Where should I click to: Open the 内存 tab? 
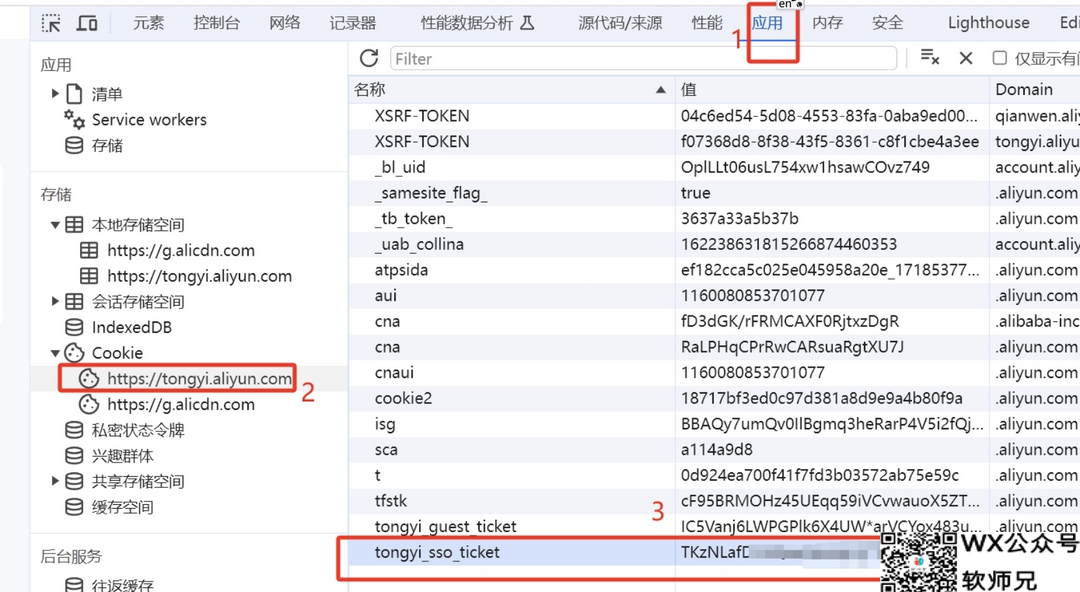coord(827,23)
